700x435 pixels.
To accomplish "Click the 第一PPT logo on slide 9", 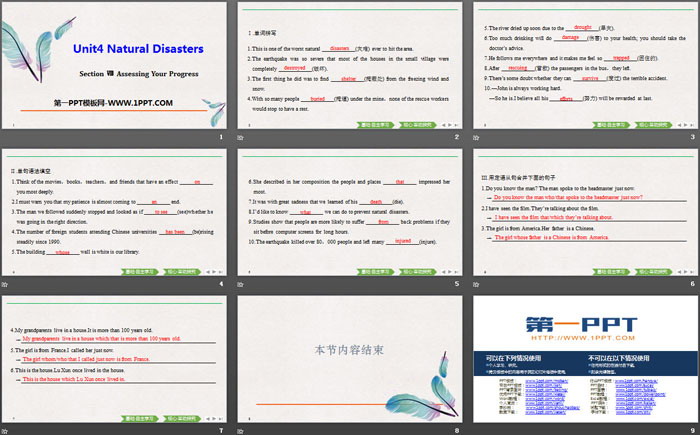I will (x=583, y=319).
